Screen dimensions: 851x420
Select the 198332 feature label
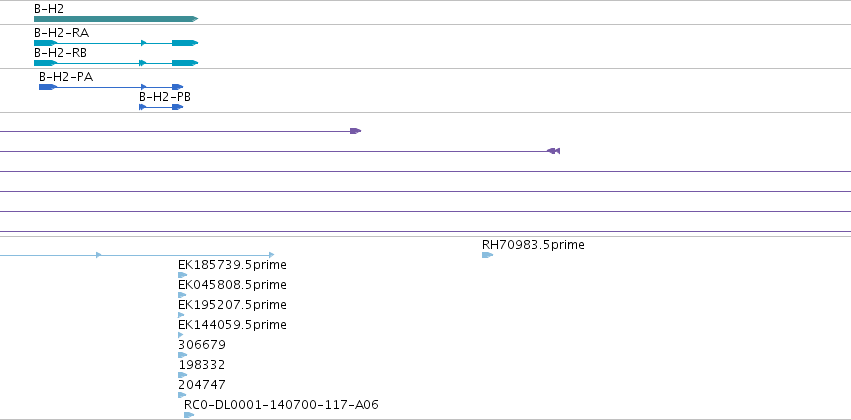pyautogui.click(x=201, y=365)
